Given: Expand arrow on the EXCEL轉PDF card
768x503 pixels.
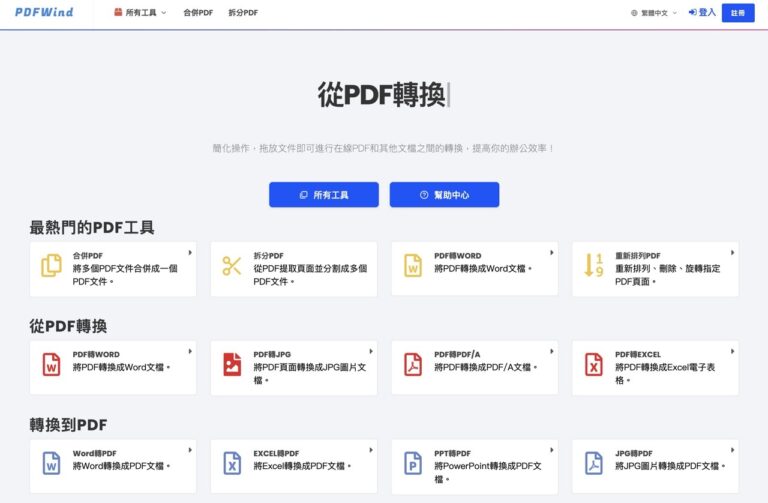Looking at the screenshot, I should [371, 450].
